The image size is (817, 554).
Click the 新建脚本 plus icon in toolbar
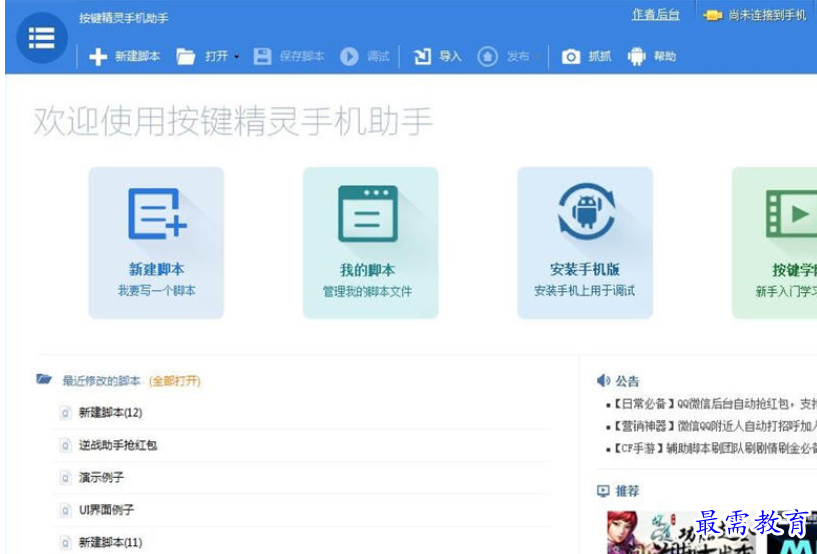[x=98, y=56]
